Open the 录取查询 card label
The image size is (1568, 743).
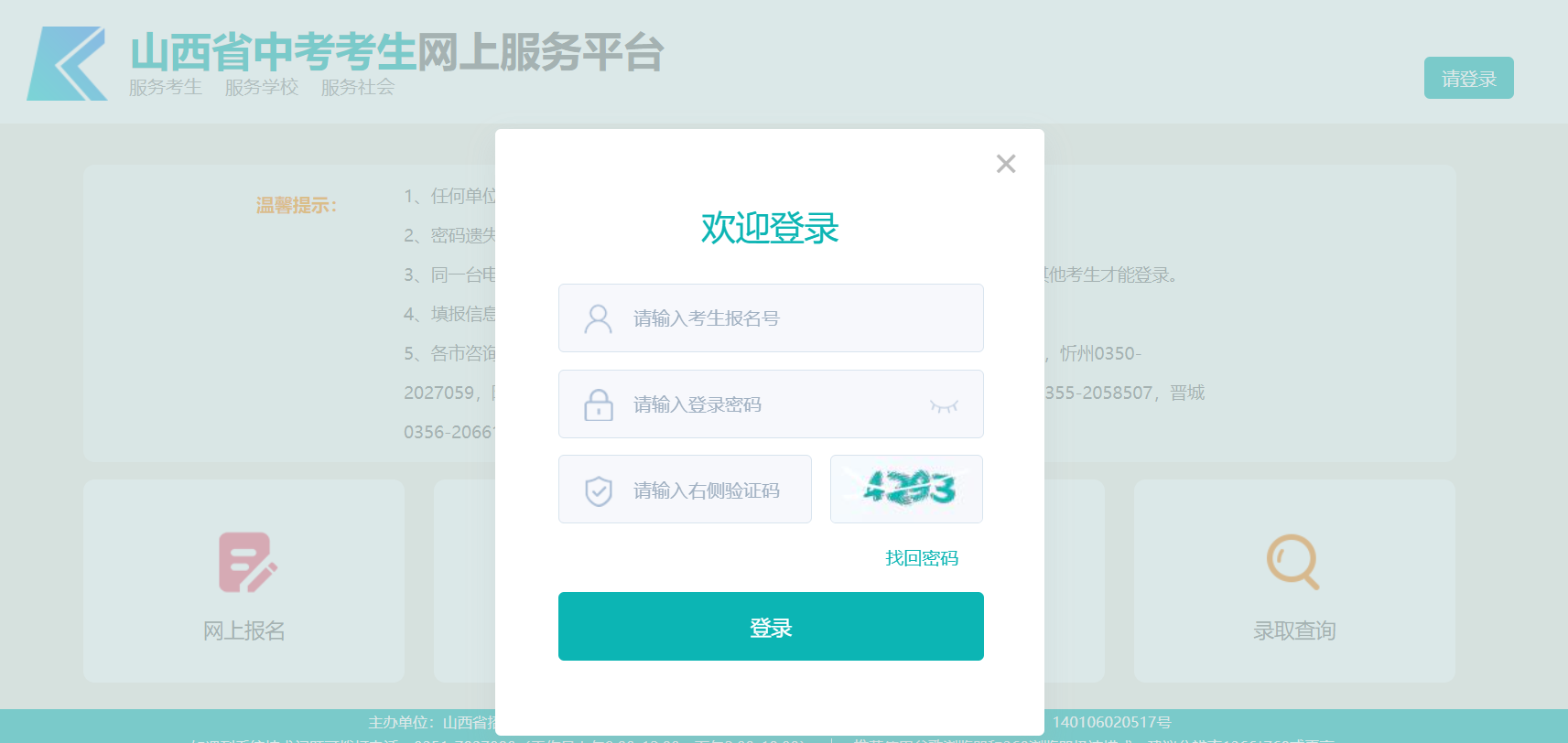tap(1294, 630)
